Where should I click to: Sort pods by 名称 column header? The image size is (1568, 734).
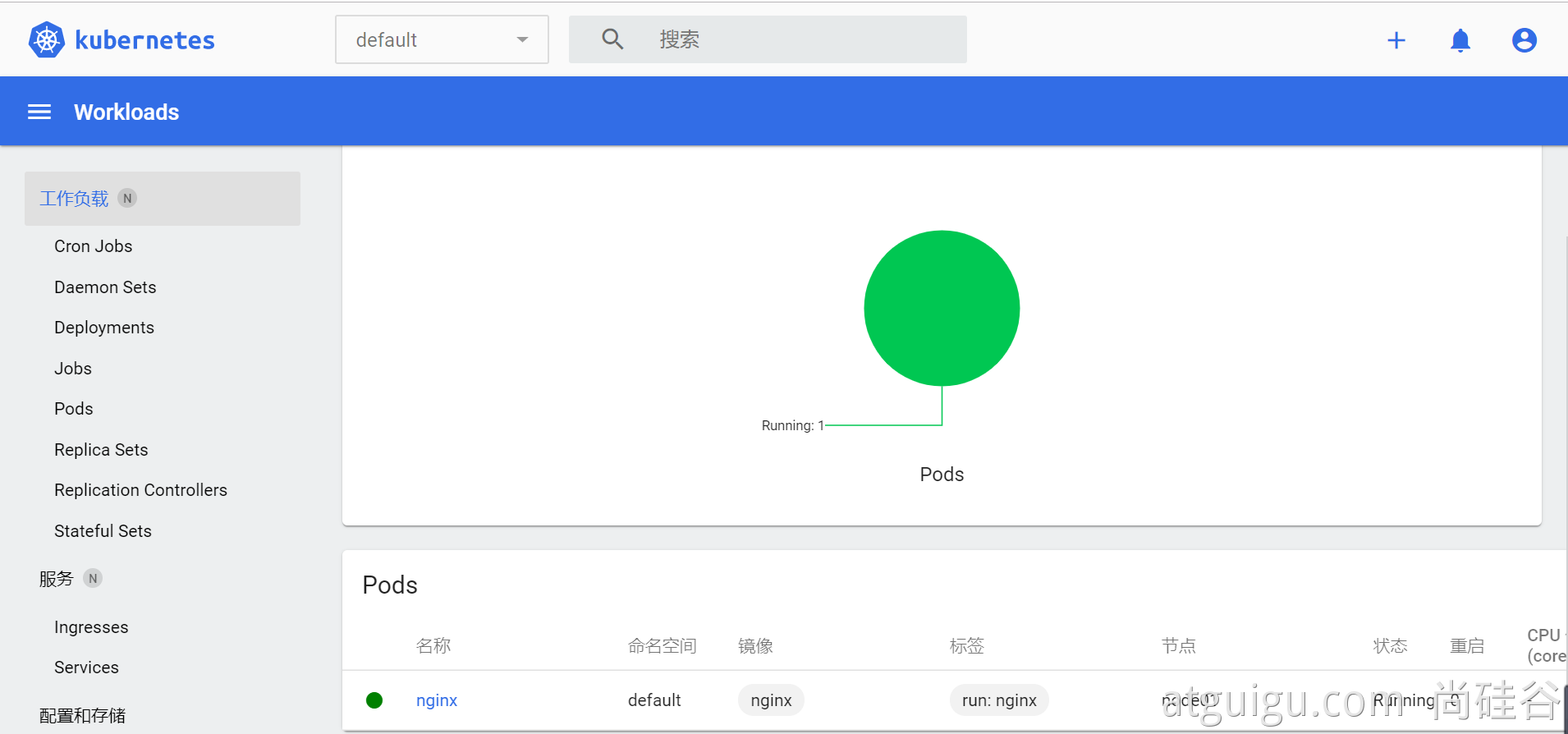point(433,646)
